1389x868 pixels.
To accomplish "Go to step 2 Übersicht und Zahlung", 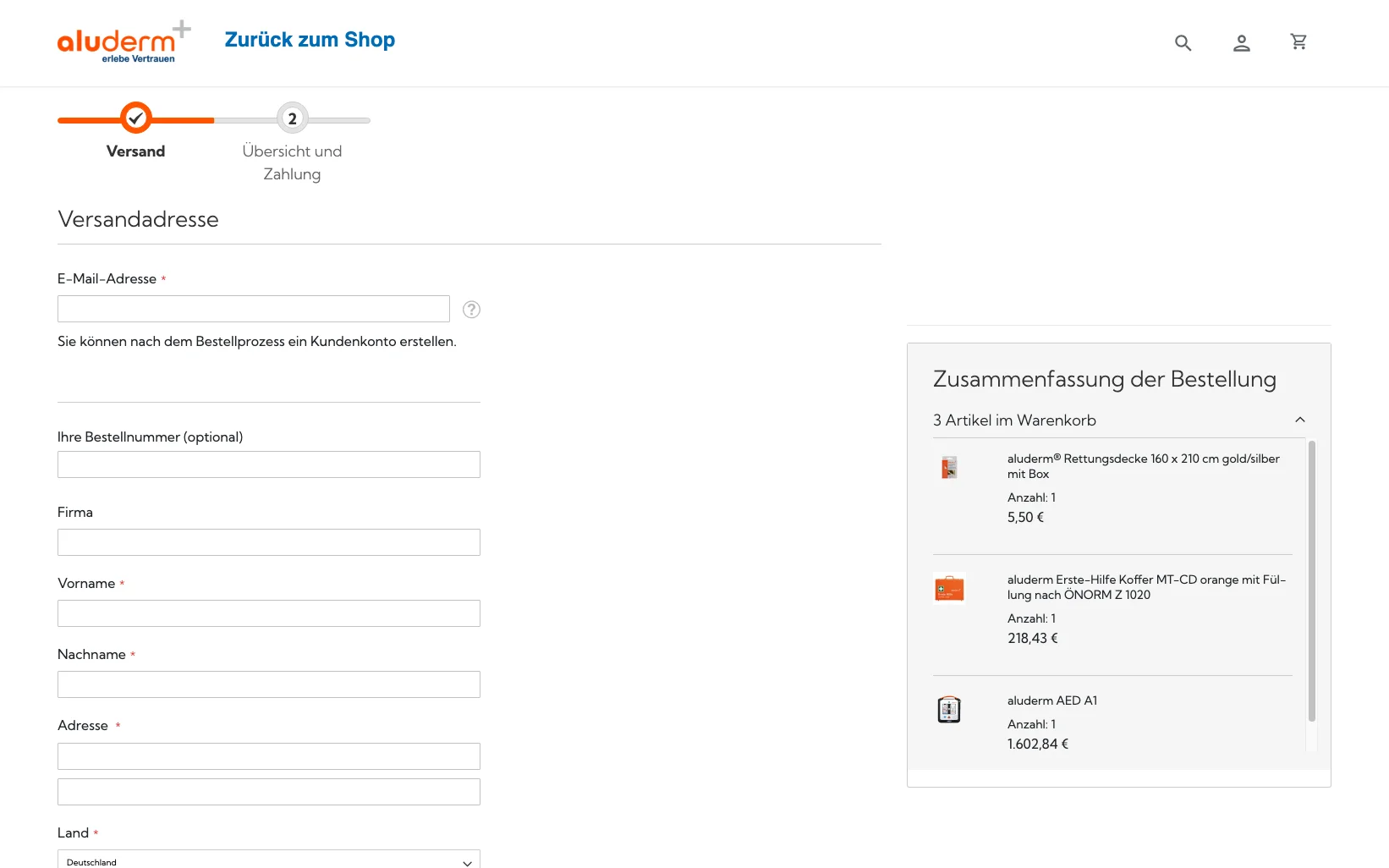I will tap(292, 118).
